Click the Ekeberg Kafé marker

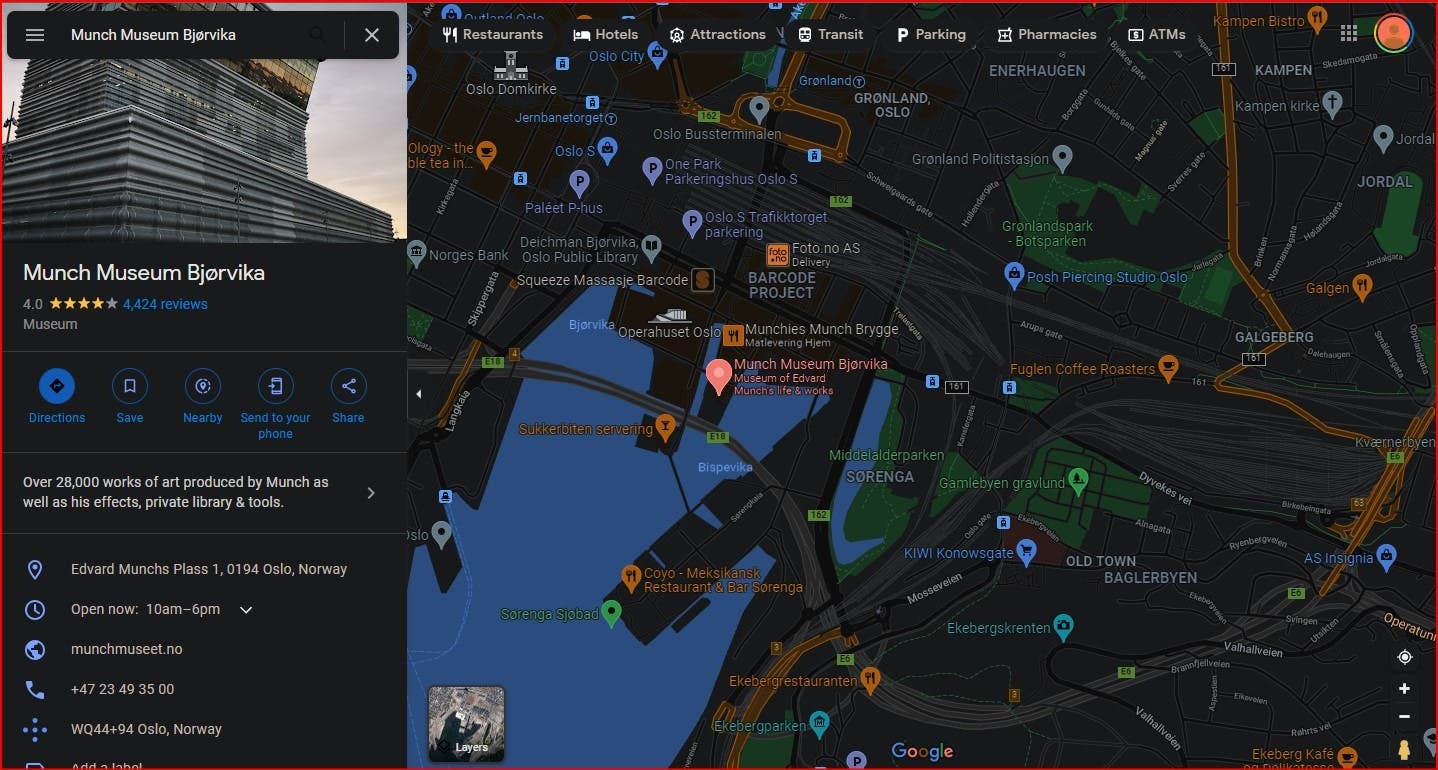point(1347,756)
